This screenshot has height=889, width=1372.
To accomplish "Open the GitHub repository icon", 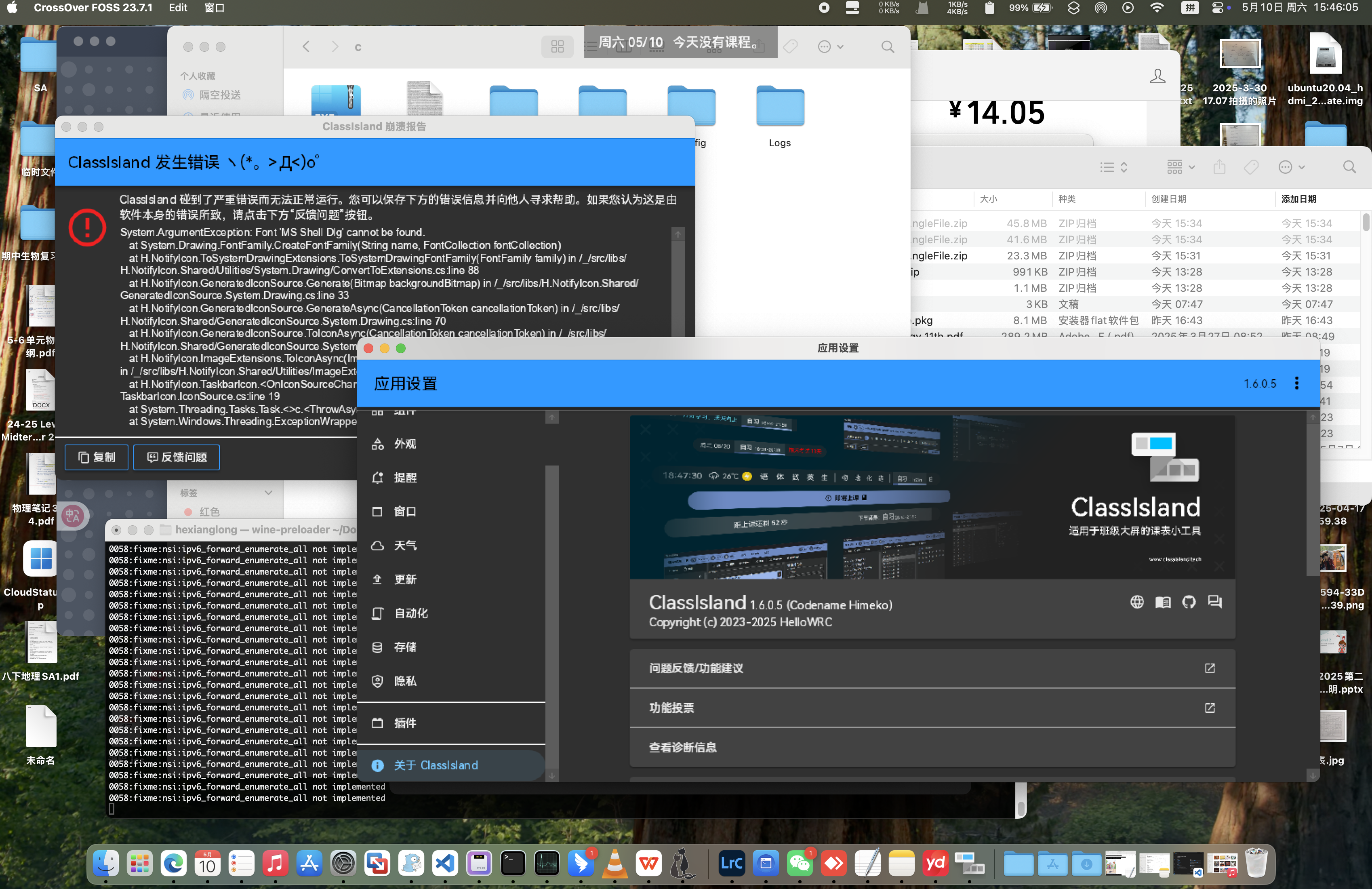I will 1189,601.
